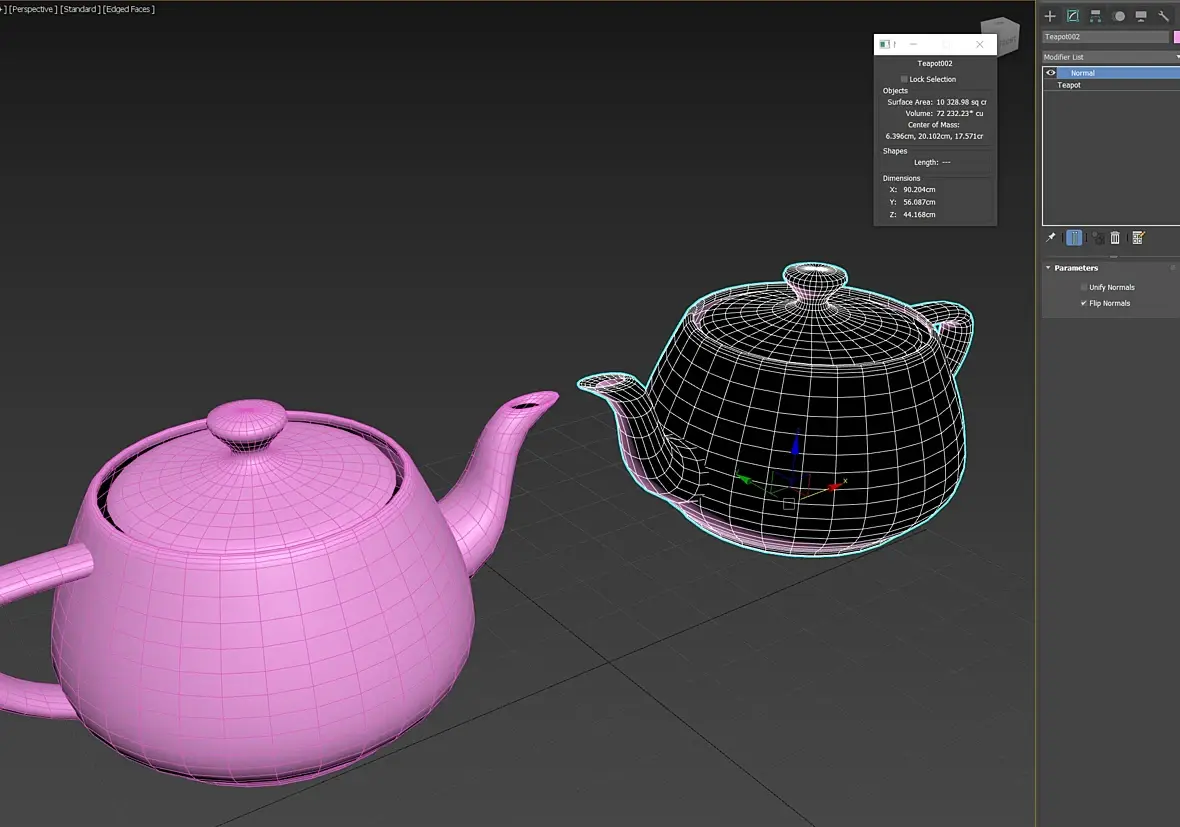The image size is (1180, 827).
Task: Open the Motion panel icon
Action: (1119, 16)
